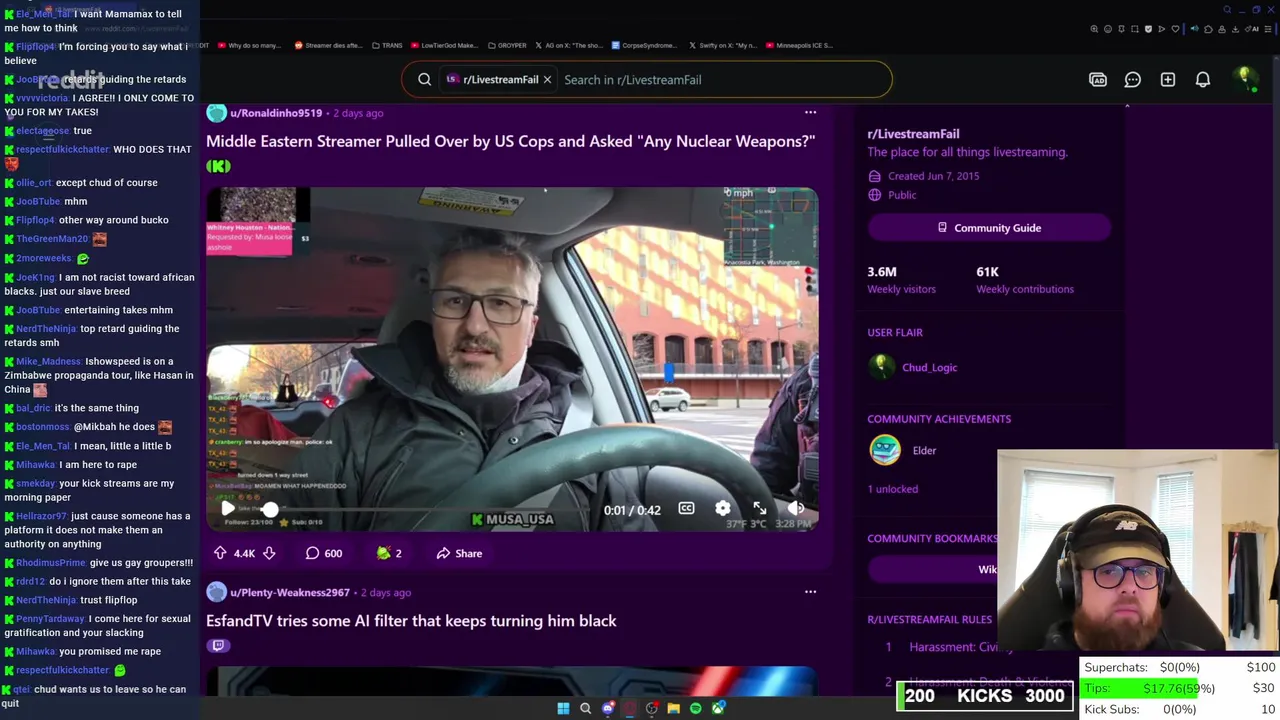The image size is (1280, 720).
Task: Open the video settings gear
Action: pyautogui.click(x=723, y=509)
